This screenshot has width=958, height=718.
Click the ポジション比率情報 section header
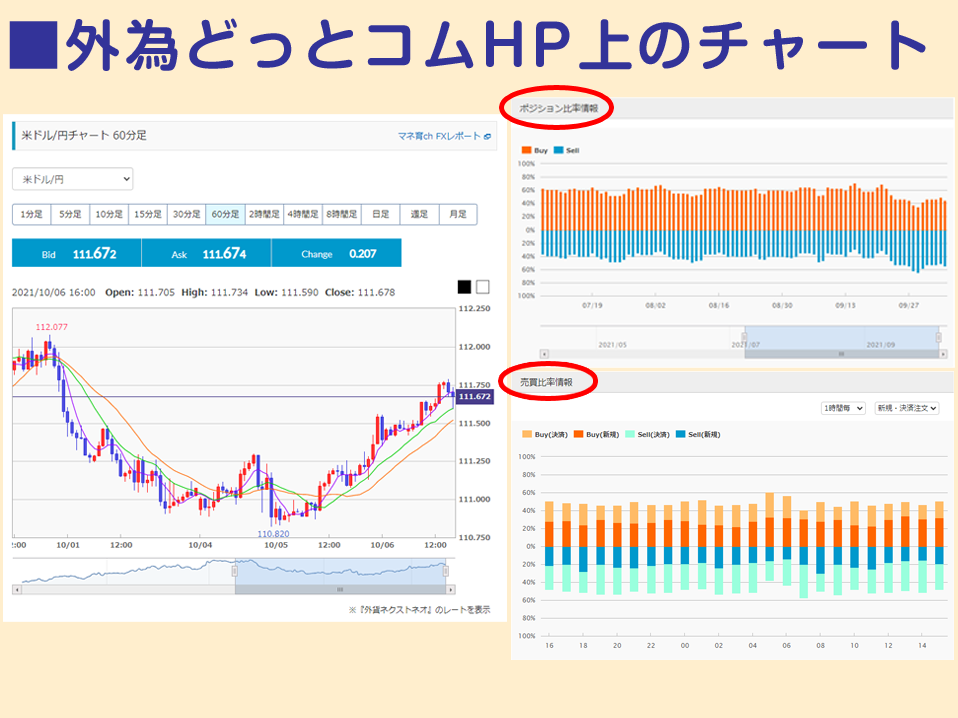558,108
